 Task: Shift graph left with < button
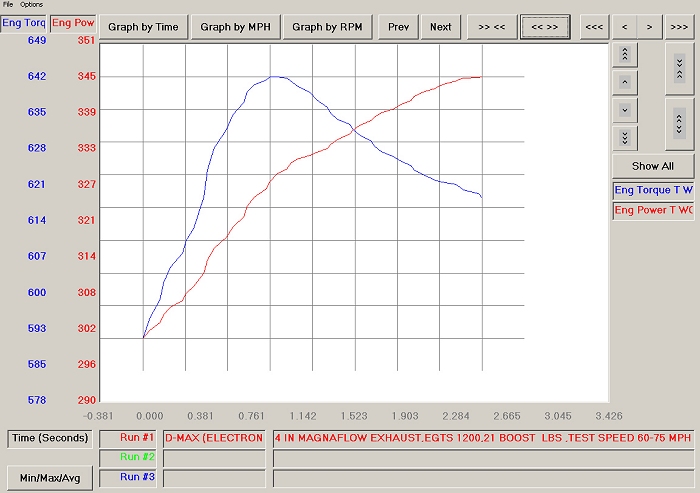pos(625,27)
